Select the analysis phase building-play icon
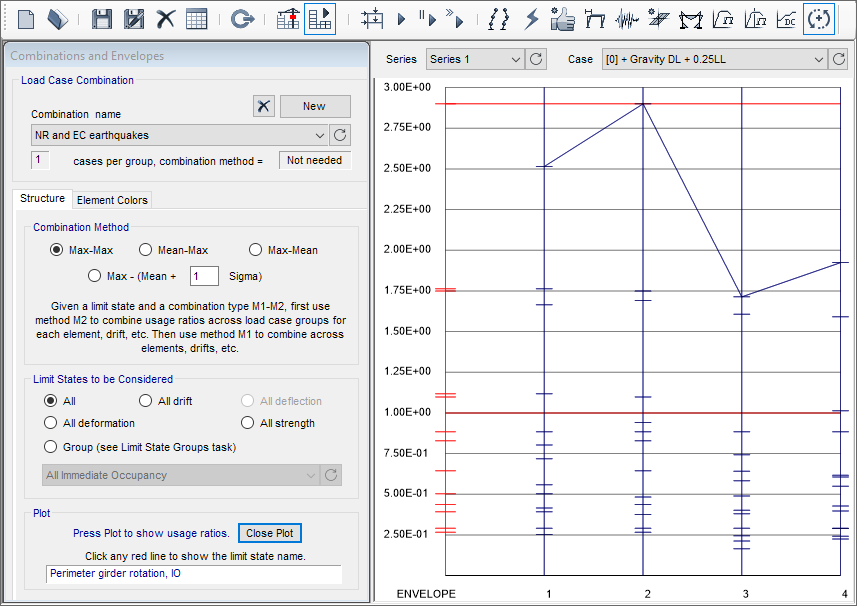 tap(320, 19)
